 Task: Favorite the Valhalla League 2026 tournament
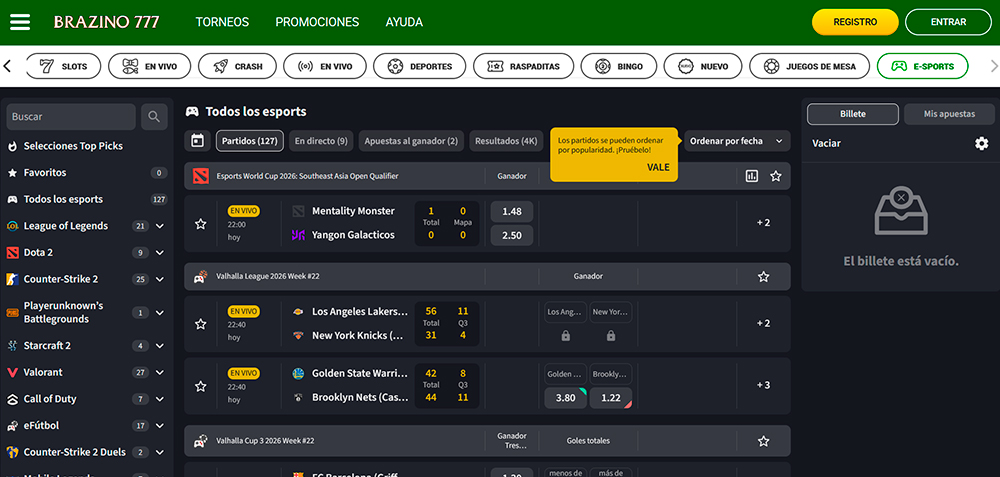(x=763, y=277)
